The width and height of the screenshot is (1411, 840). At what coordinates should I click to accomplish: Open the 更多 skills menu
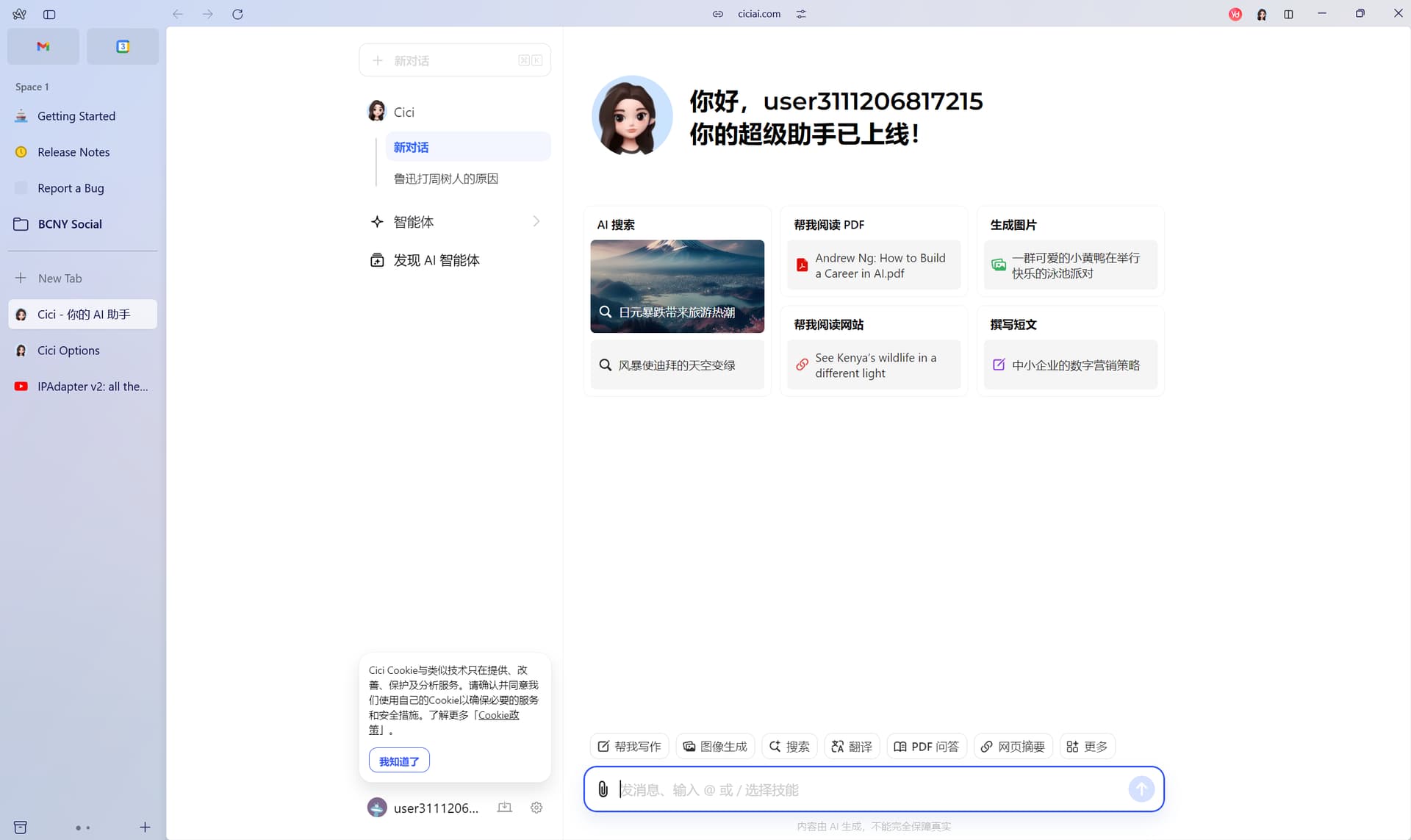pos(1087,747)
